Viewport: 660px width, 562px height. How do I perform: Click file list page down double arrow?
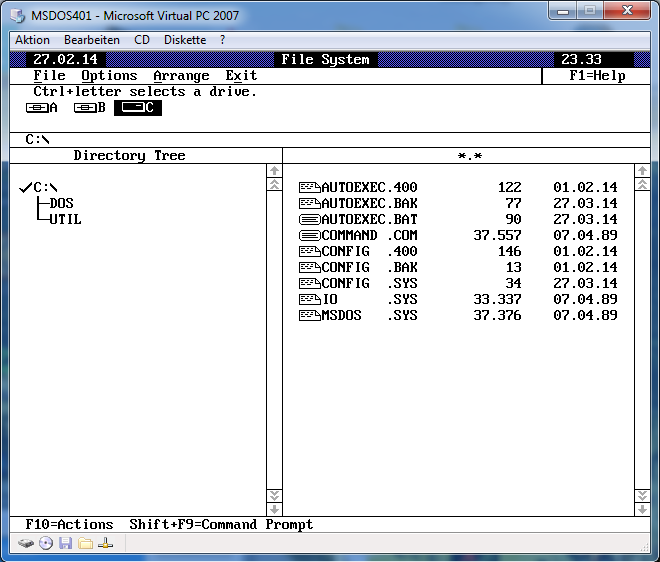[x=642, y=495]
